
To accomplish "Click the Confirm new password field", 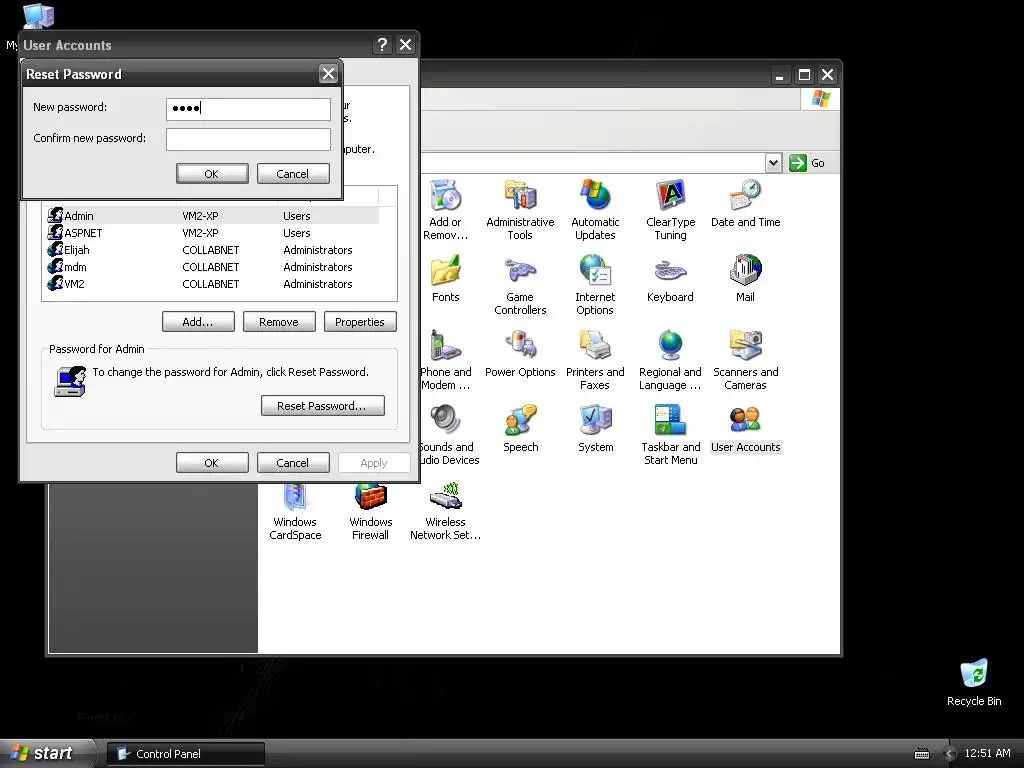I will [x=248, y=139].
